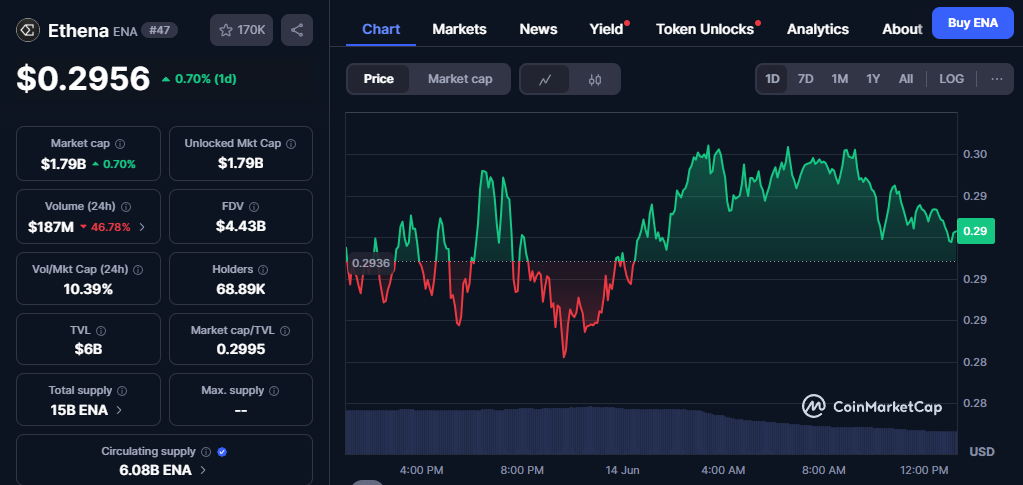Click the 68.89K Holders value
1023x485 pixels.
241,289
